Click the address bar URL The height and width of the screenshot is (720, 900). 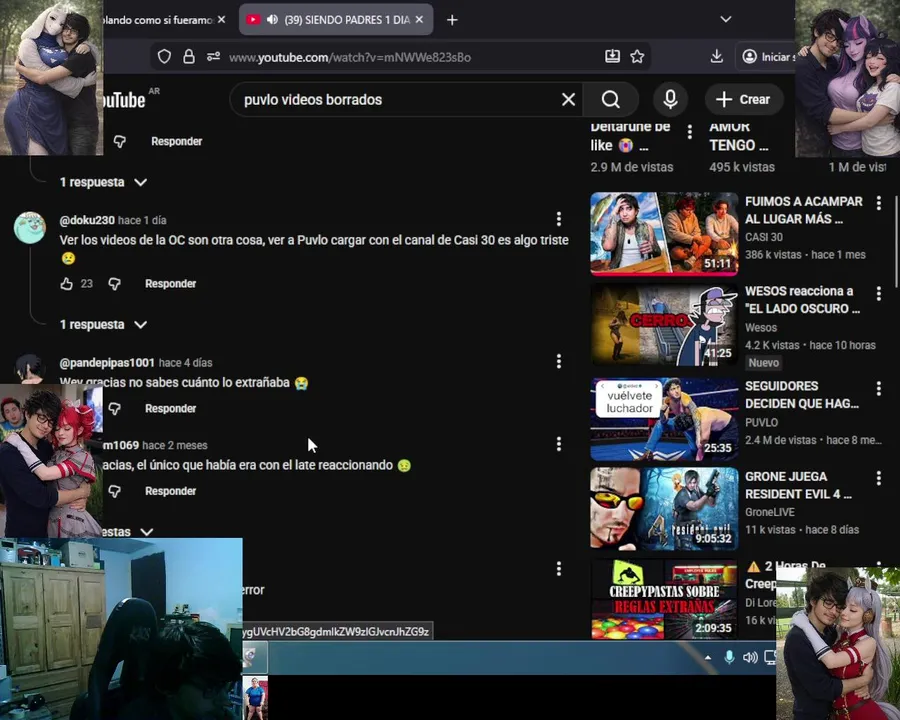(350, 57)
